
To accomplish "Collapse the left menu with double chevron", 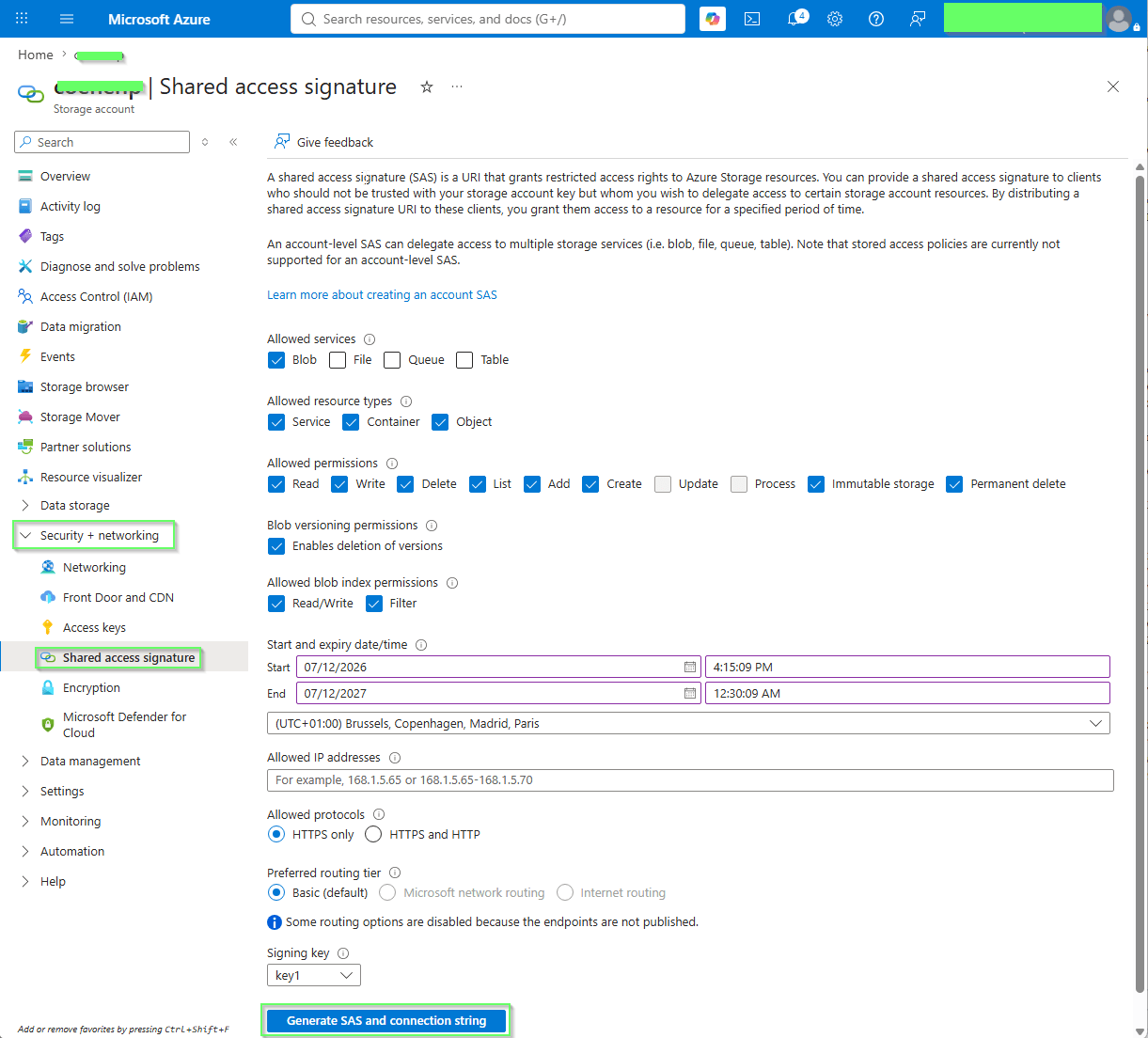I will click(233, 142).
